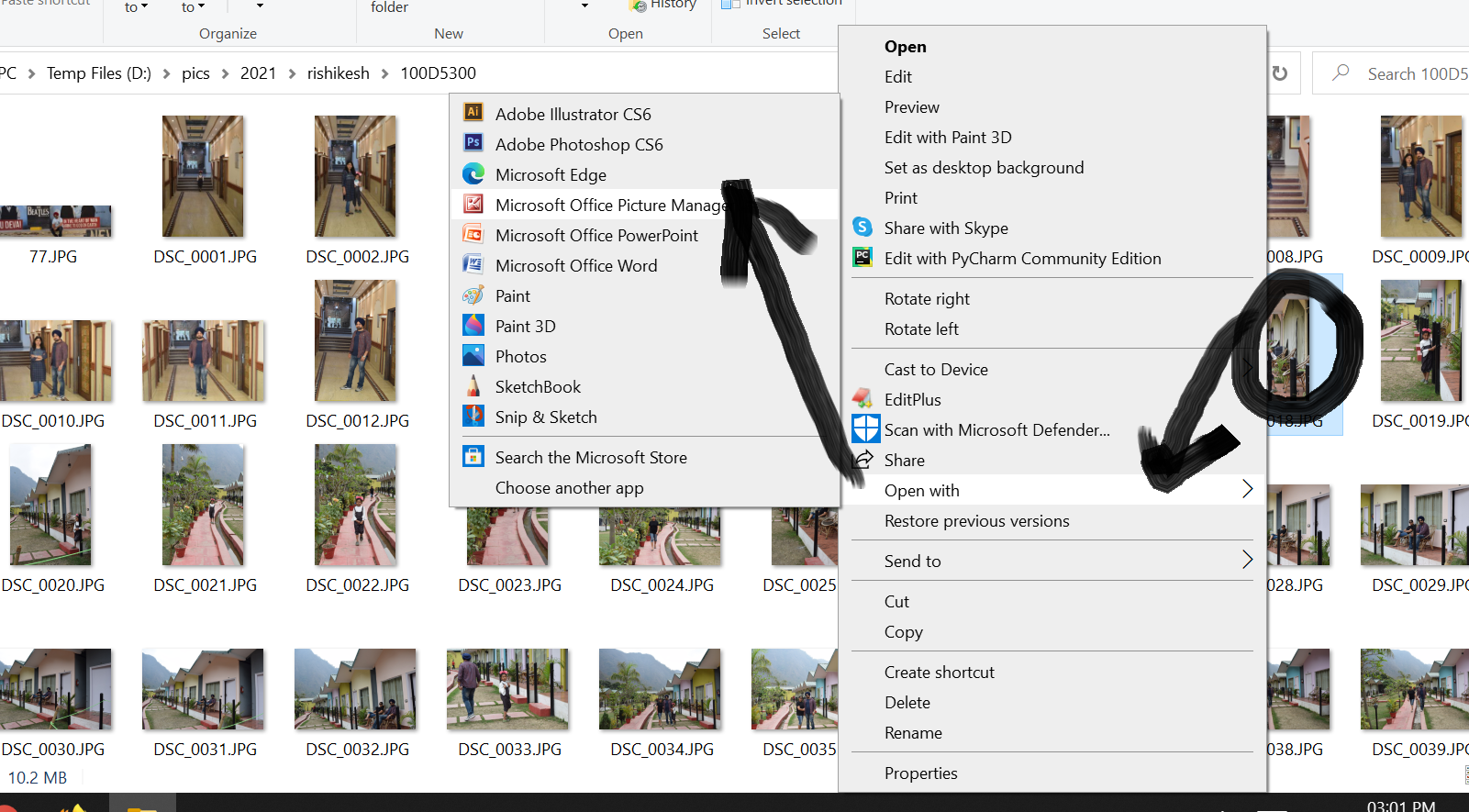
Task: Select the DSC_0021.JPG thumbnail
Action: (x=203, y=505)
